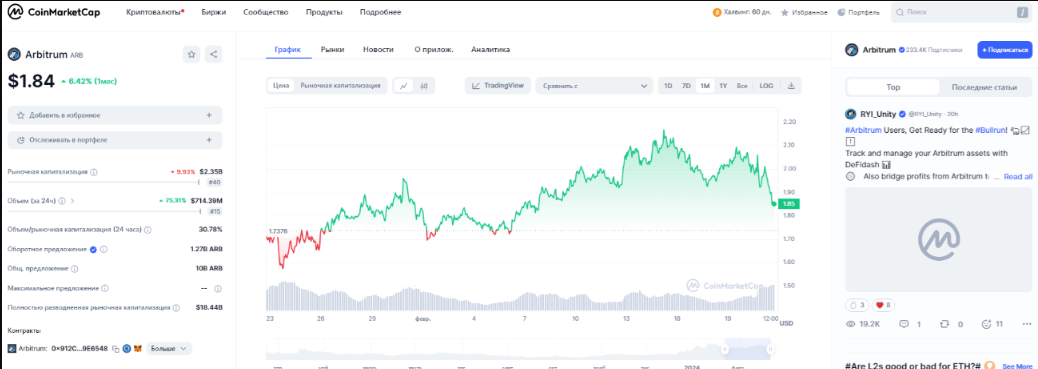Toggle the LOG scale option
Screen dimensions: 1038x369
point(766,85)
